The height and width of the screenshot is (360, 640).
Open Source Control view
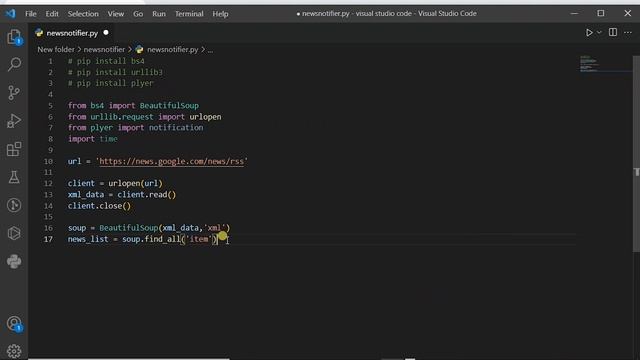pos(14,93)
